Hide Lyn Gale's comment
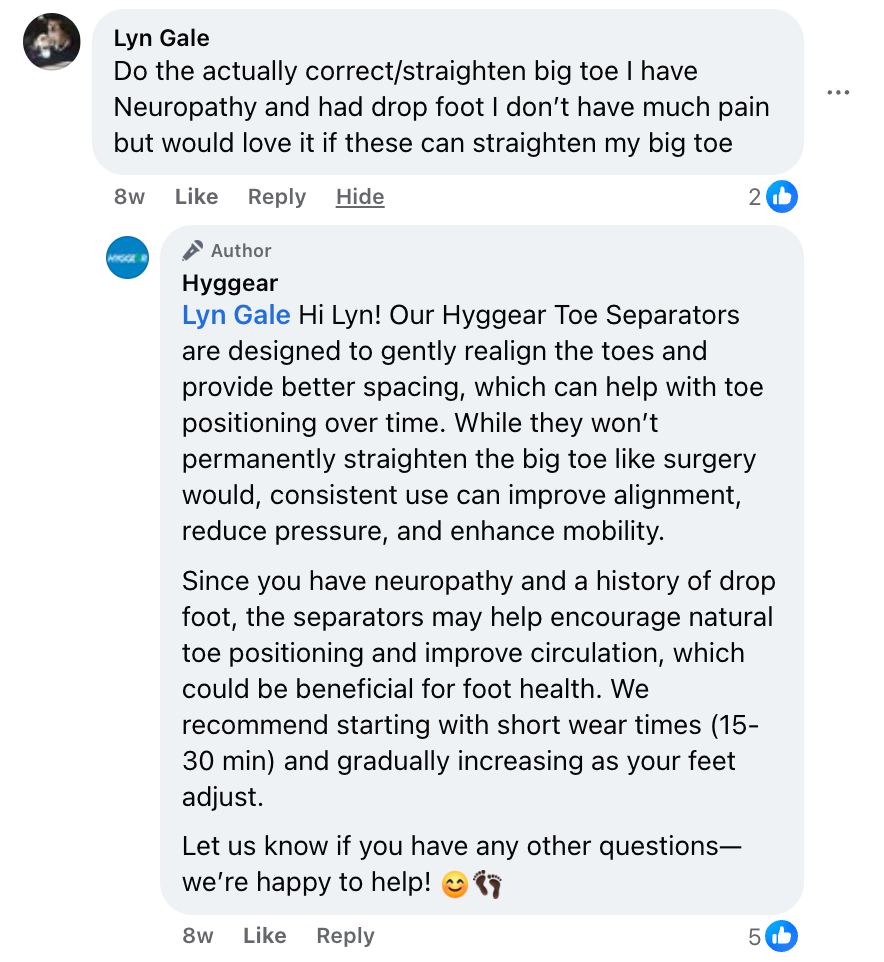Screen dimensions: 884x962 coord(360,197)
